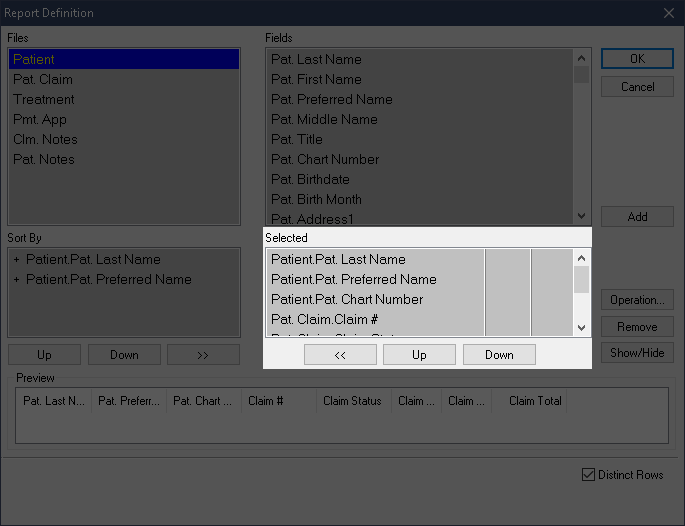Select Pat. Claim in Files list

click(43, 79)
